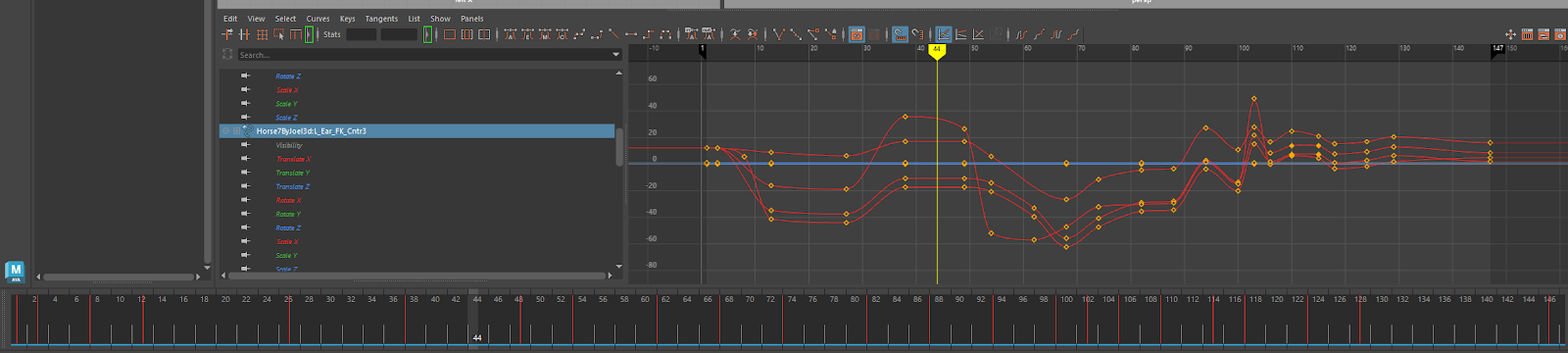The width and height of the screenshot is (1568, 353).
Task: Click the Free Tangent Length icon
Action: pos(813,34)
